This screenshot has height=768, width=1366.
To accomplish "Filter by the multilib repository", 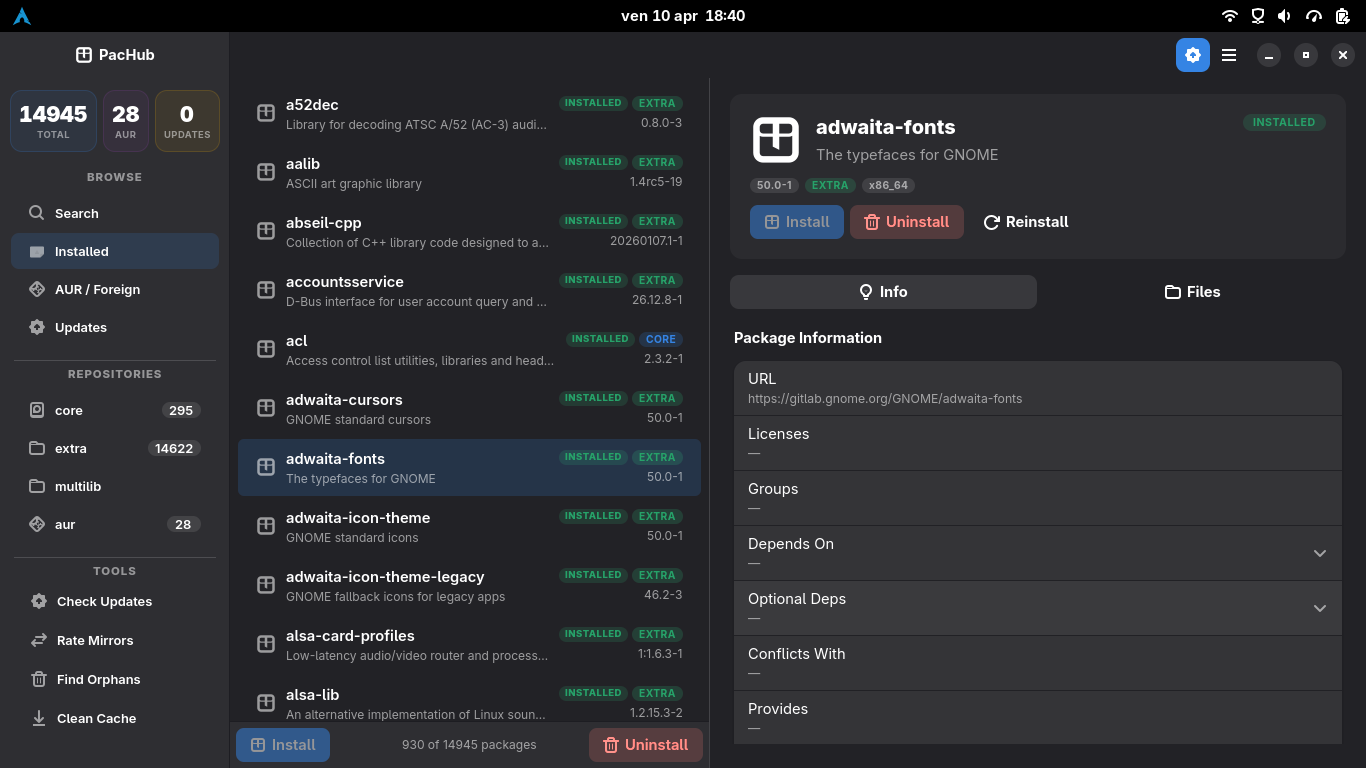I will (115, 486).
